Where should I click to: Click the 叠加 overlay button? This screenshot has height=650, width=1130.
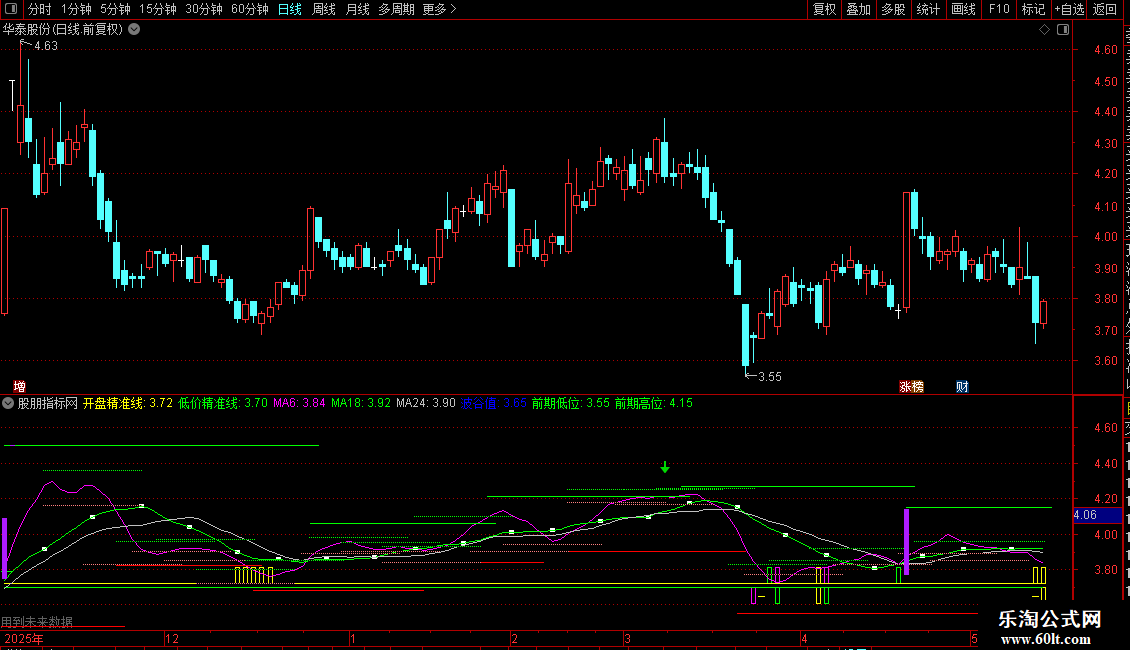click(x=858, y=9)
